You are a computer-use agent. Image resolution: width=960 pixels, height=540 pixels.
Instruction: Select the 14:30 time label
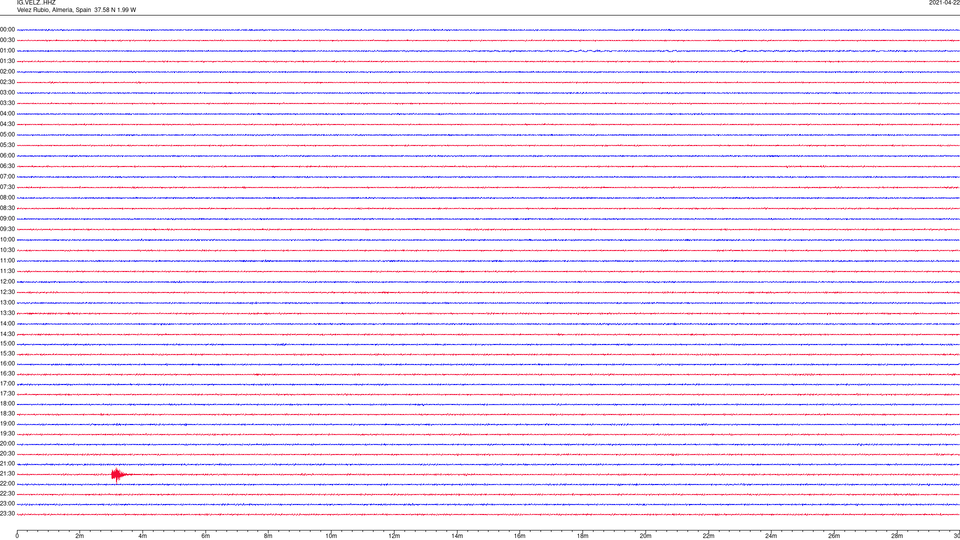[7, 334]
